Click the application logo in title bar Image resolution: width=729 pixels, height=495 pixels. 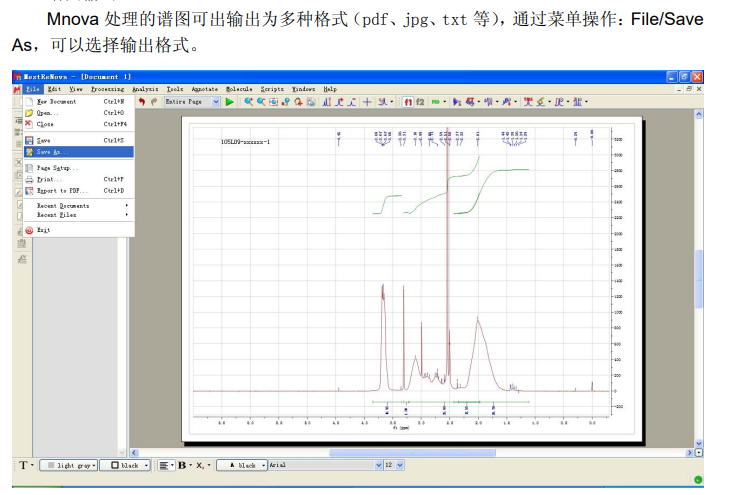(18, 77)
